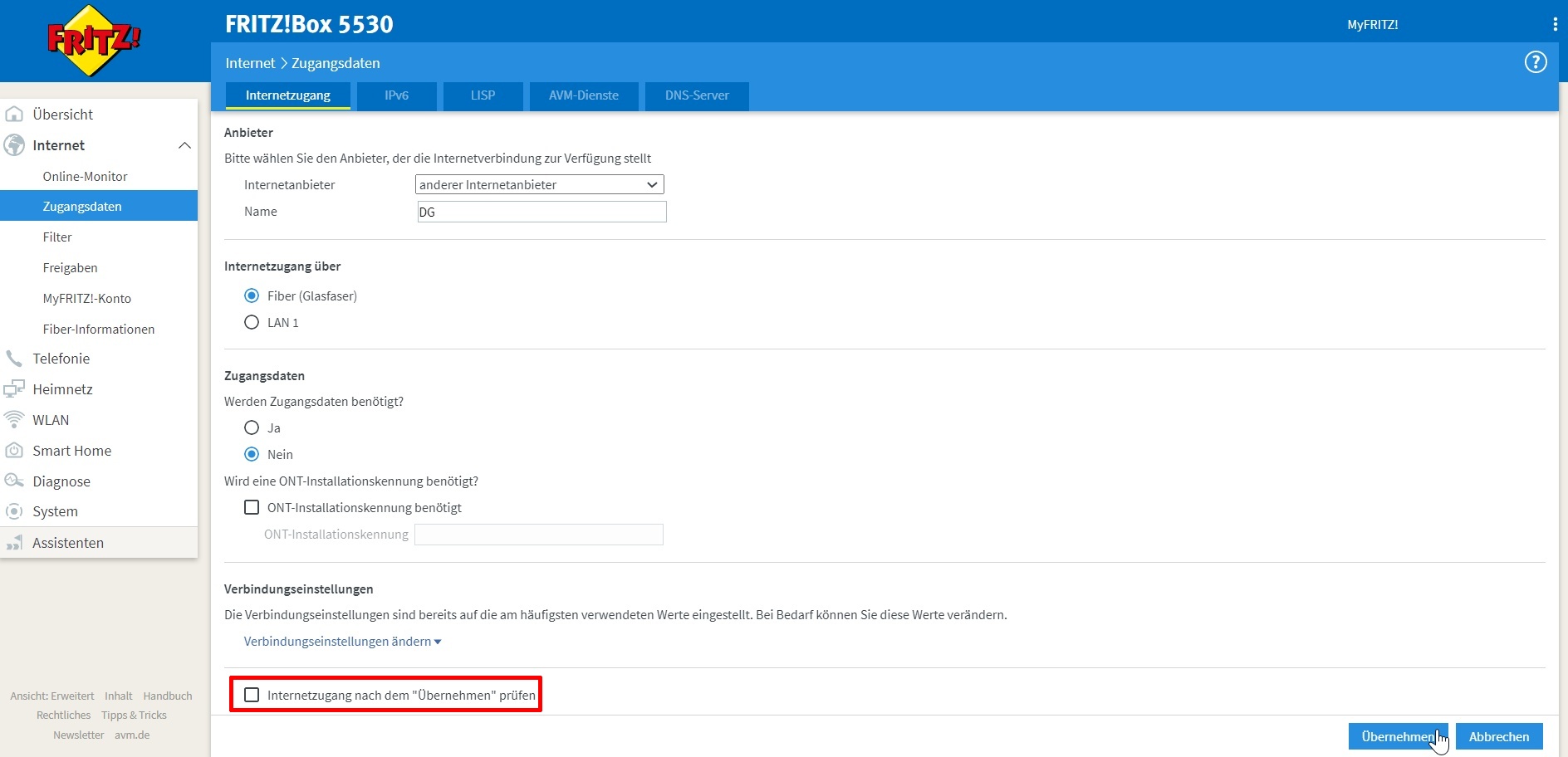Switch to the IPv6 tab
Viewport: 1568px width, 757px height.
pyautogui.click(x=396, y=95)
